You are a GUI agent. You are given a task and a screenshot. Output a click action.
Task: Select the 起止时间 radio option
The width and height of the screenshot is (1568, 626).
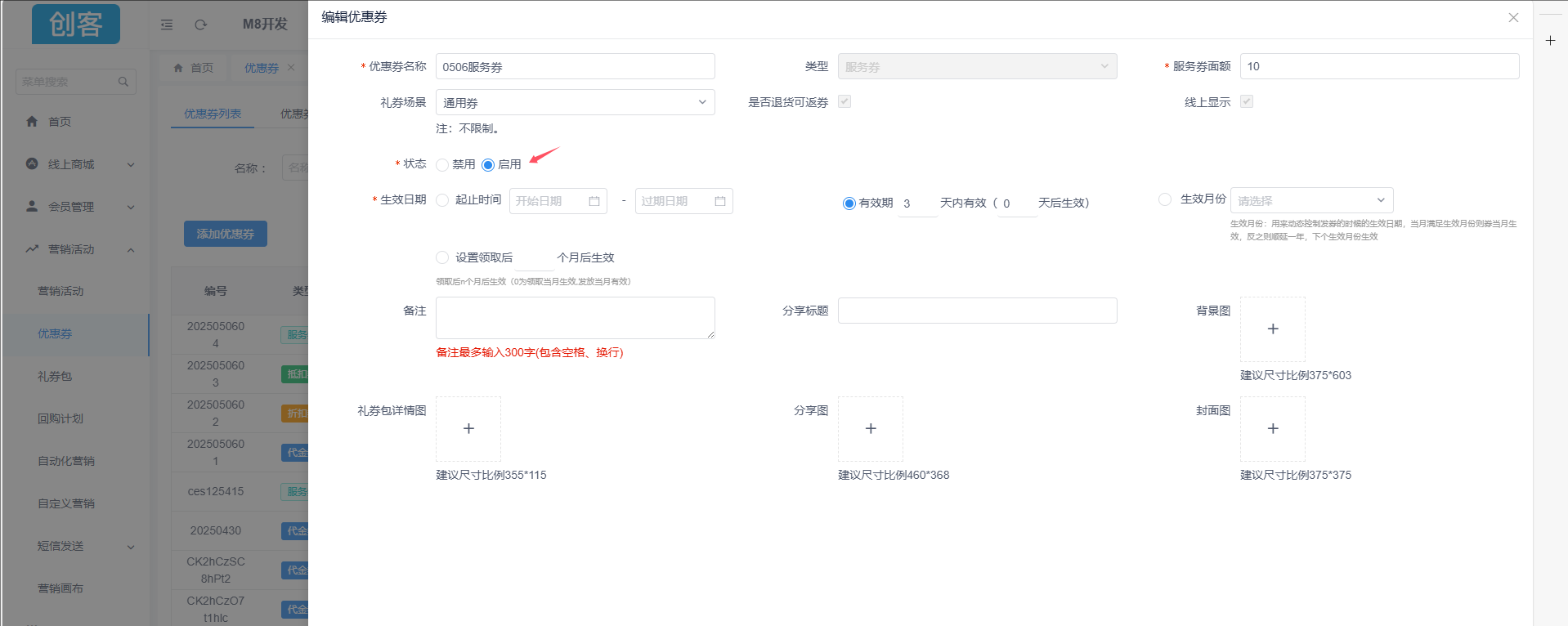pyautogui.click(x=442, y=200)
